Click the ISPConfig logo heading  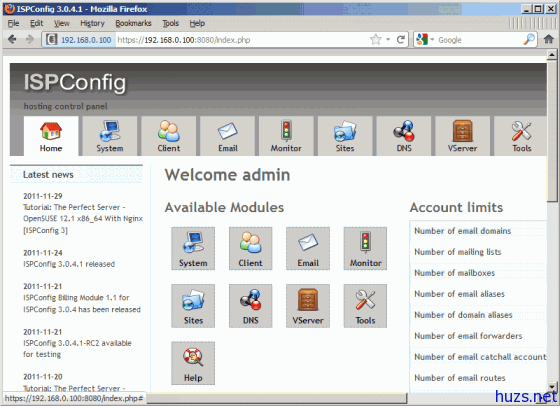click(75, 82)
